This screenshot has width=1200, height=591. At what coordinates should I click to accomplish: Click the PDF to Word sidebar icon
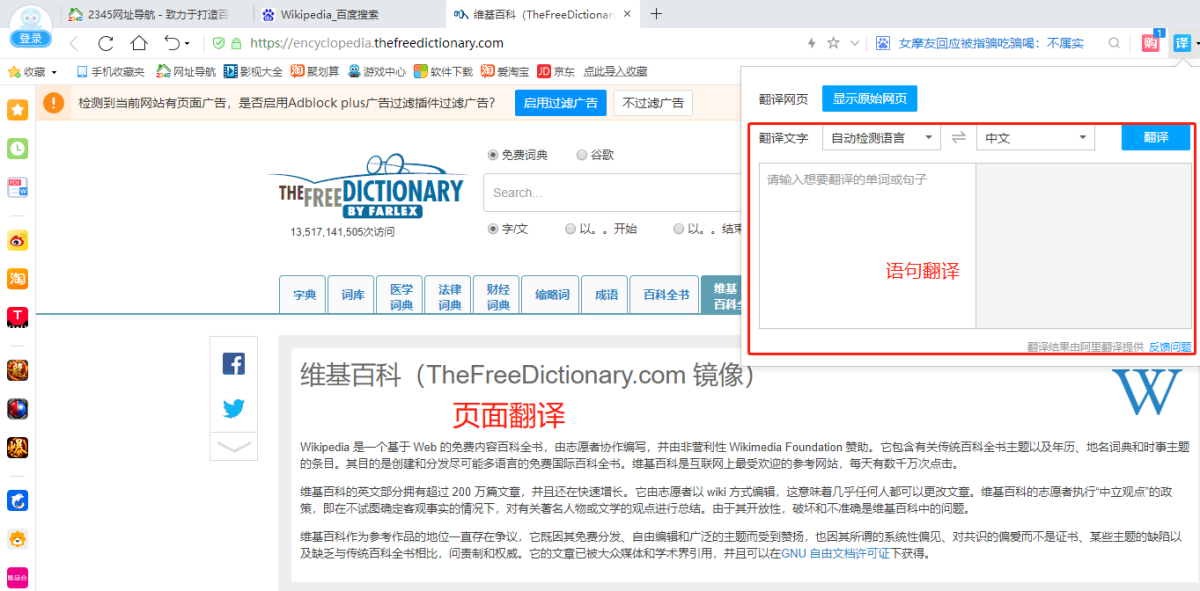17,187
